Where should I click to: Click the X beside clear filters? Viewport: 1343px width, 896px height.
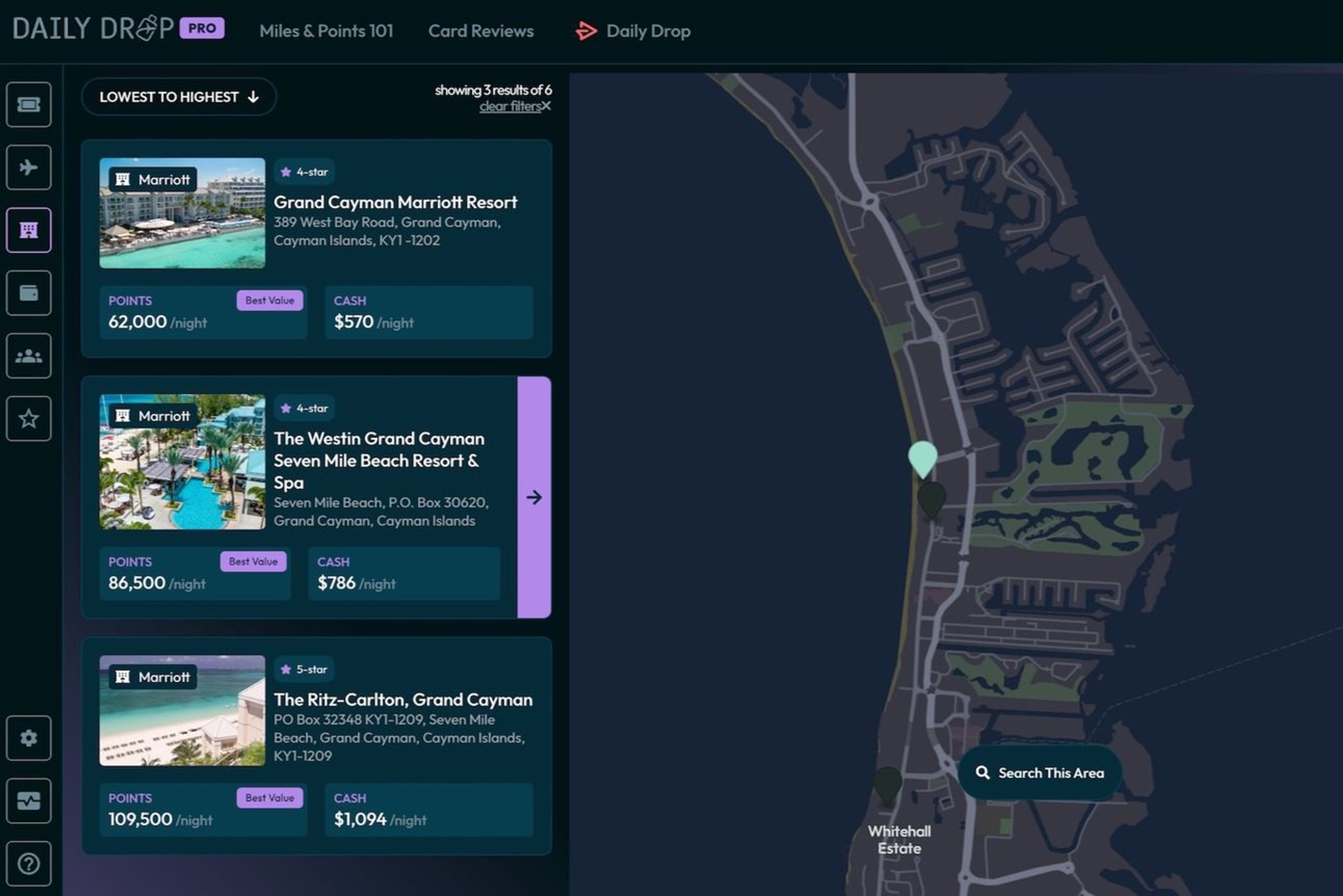(546, 106)
